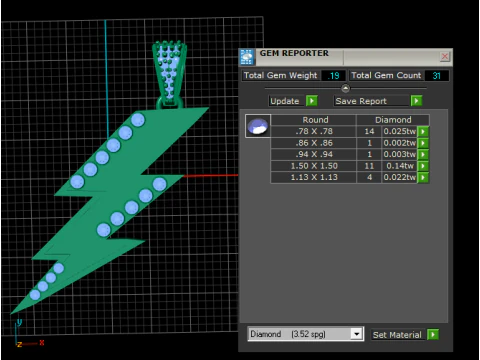Click green arrow for .94 X .94 row
This screenshot has width=480, height=360.
423,154
